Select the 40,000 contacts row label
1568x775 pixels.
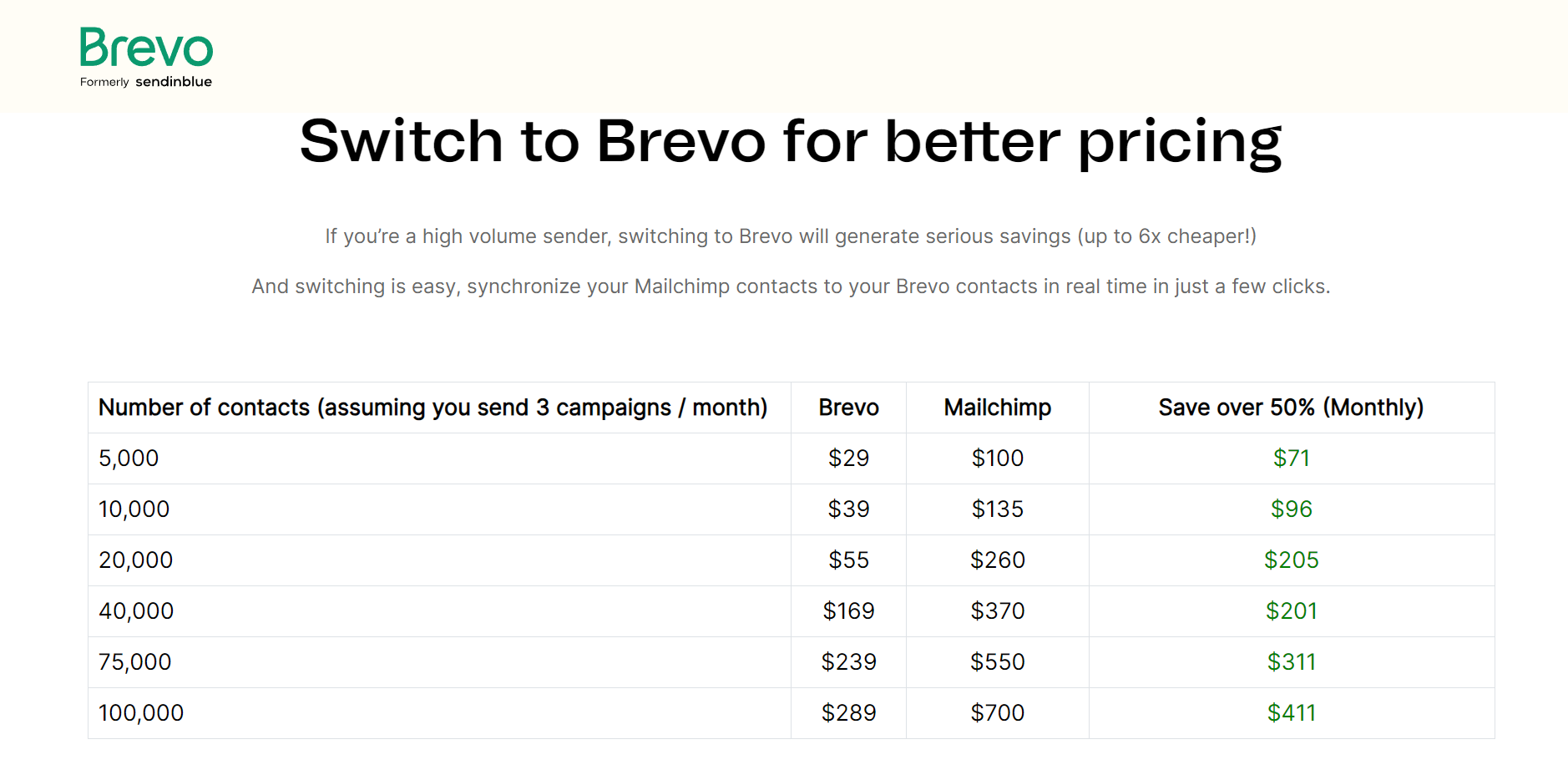click(136, 611)
